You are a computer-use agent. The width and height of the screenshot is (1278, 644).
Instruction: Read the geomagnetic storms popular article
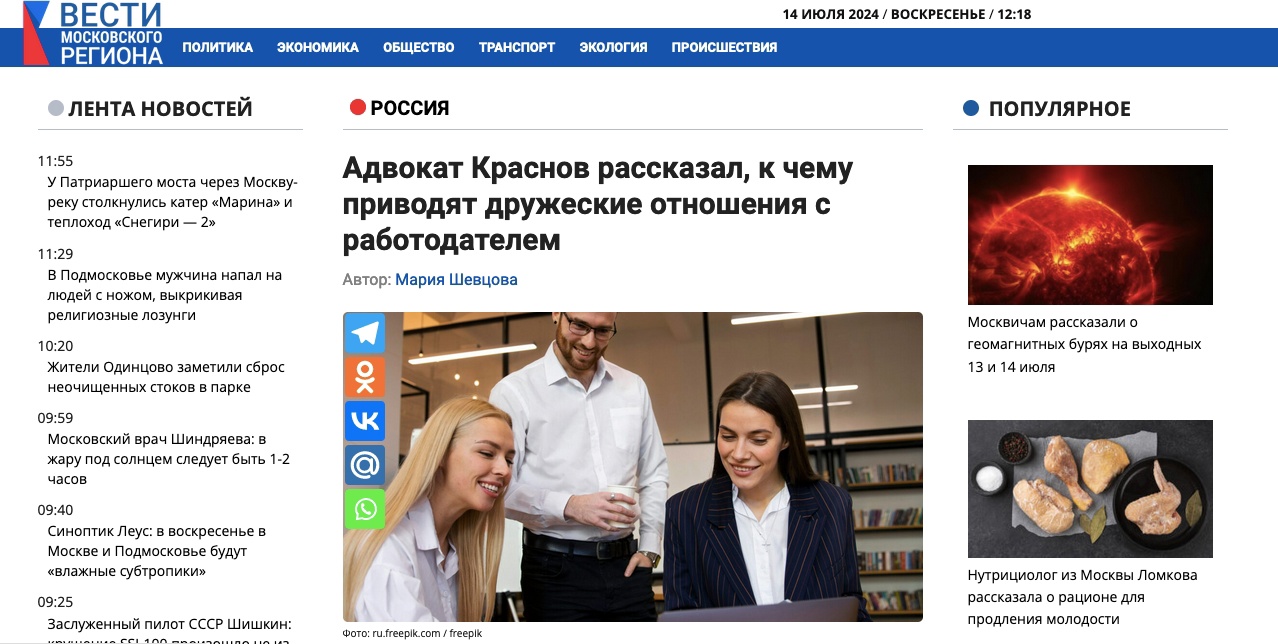pos(1084,344)
